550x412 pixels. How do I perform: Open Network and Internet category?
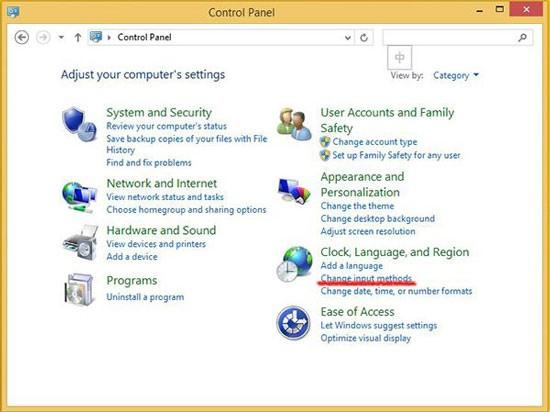tap(161, 183)
